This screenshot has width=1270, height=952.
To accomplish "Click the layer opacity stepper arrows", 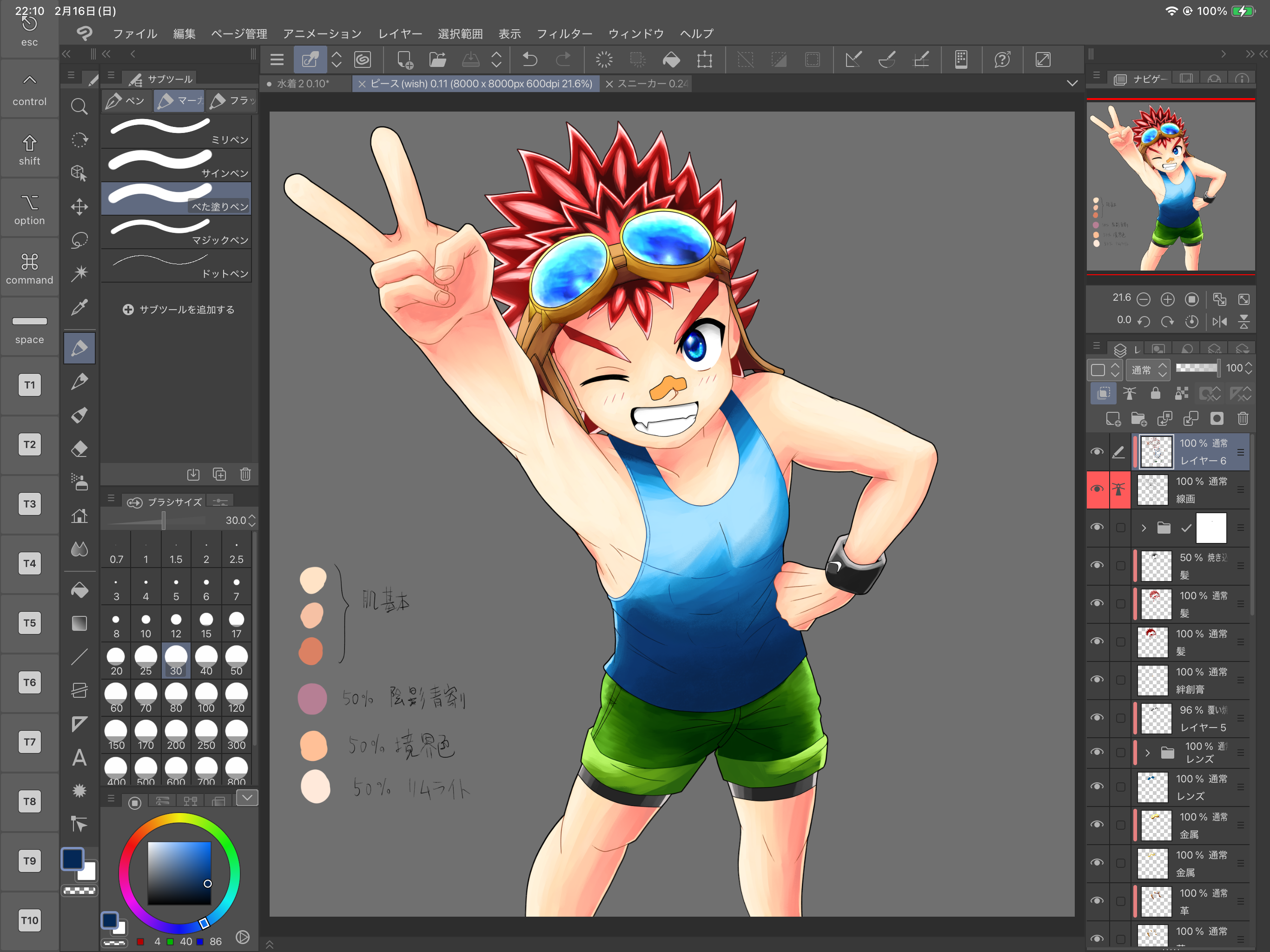I will click(x=1248, y=368).
